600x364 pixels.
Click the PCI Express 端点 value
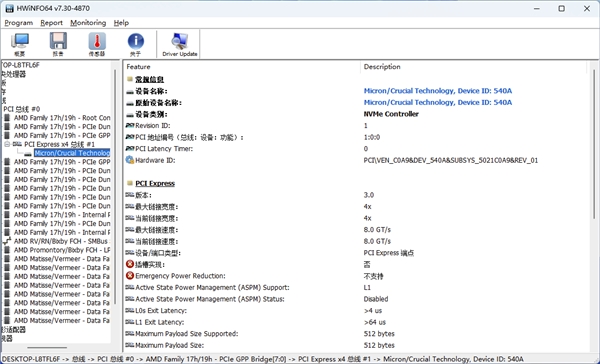pyautogui.click(x=388, y=253)
